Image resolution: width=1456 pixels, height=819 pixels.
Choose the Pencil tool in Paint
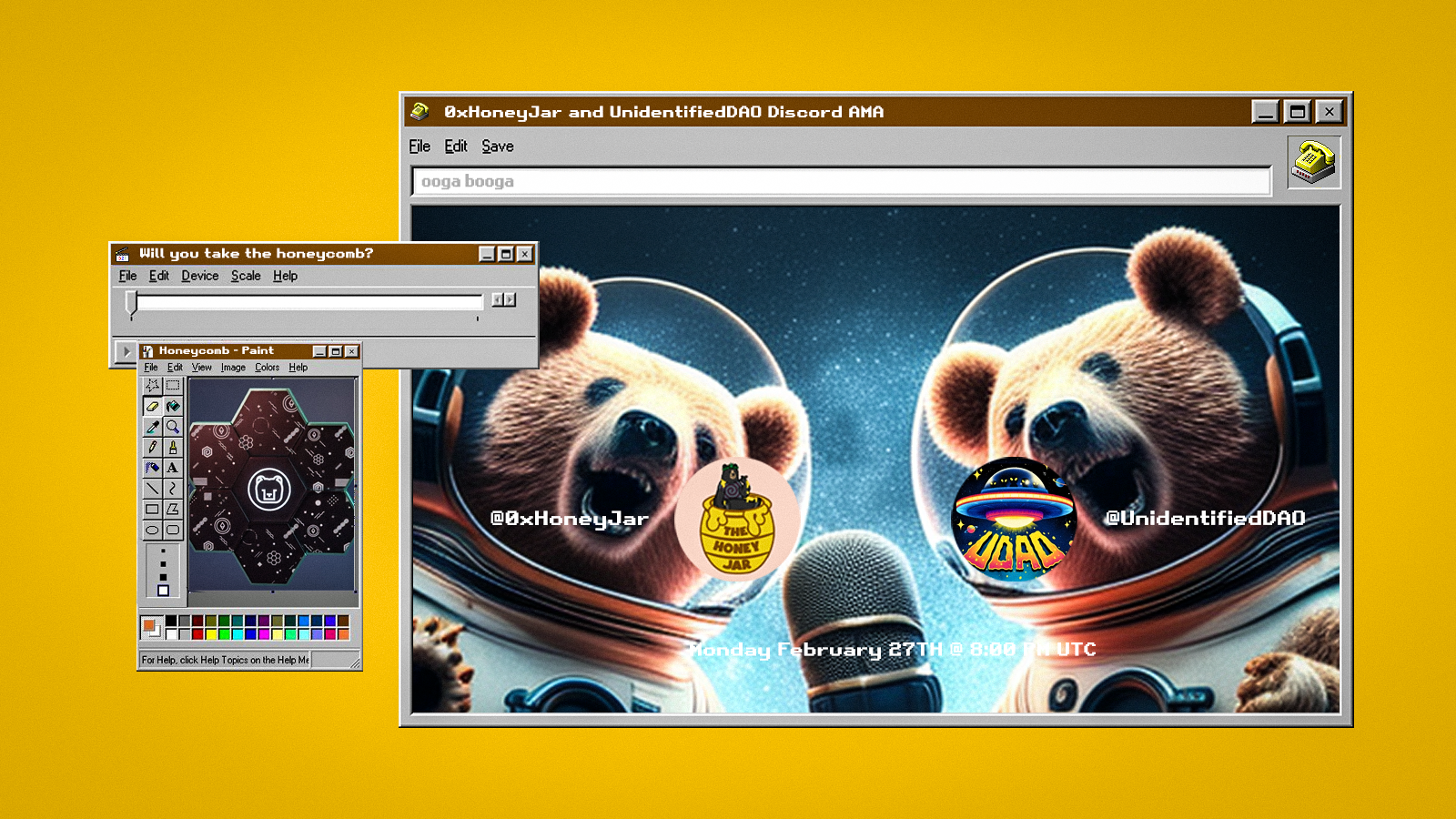(152, 447)
